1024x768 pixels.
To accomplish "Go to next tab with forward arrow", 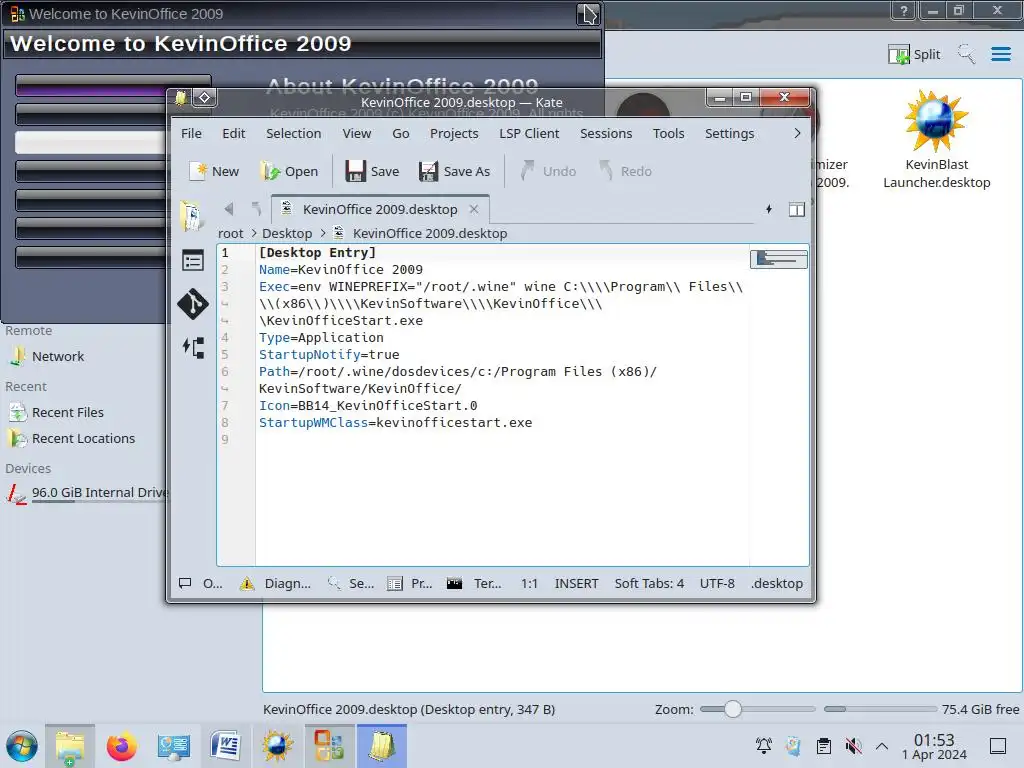I will [256, 209].
